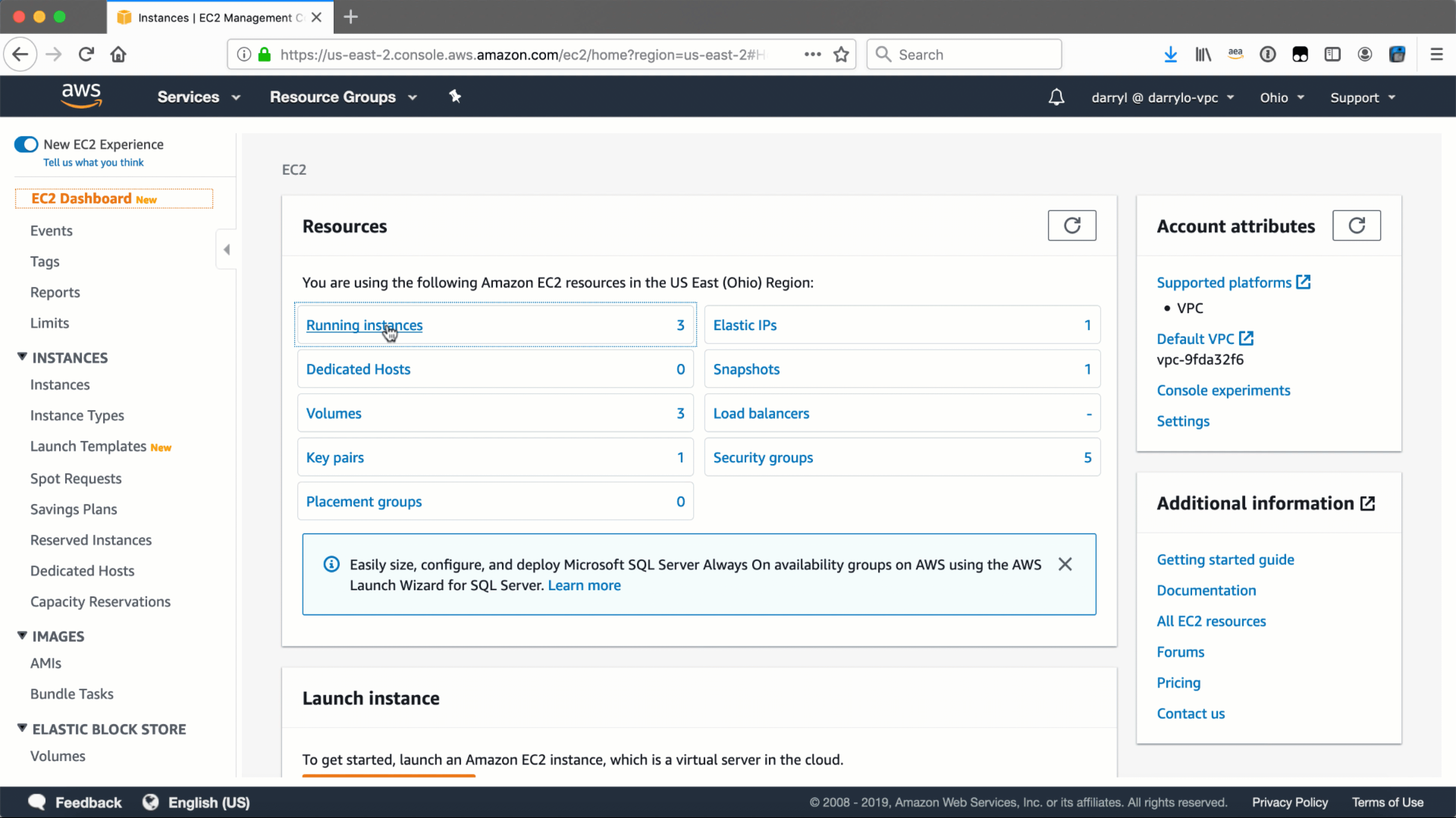
Task: Open Additional information external link icon
Action: [x=1367, y=503]
